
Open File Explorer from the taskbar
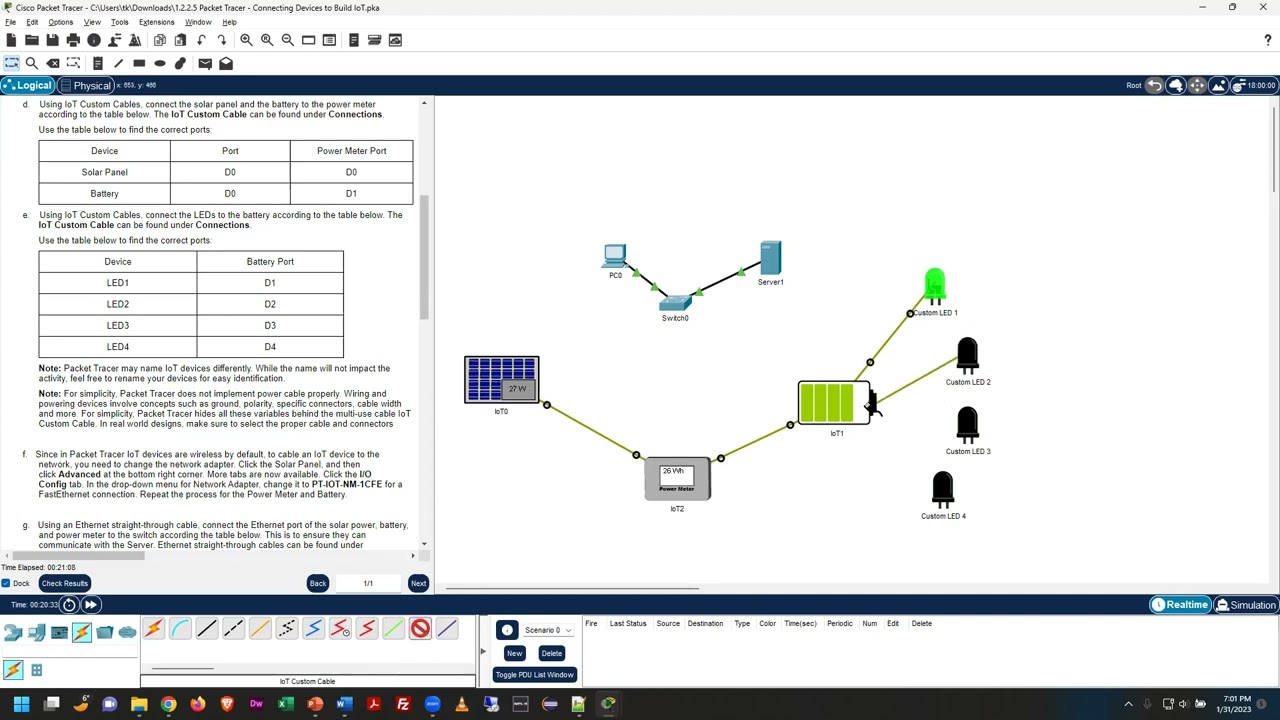(139, 704)
